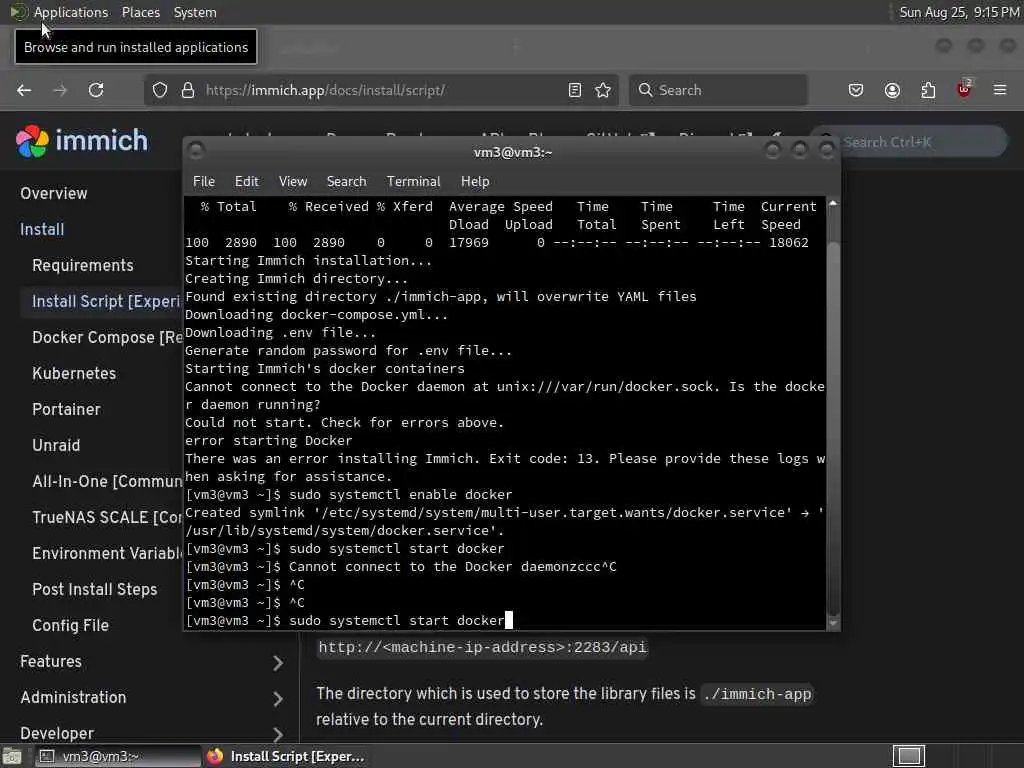Screen dimensions: 1024x768
Task: Click the terminal icon in taskbar
Action: (x=46, y=756)
